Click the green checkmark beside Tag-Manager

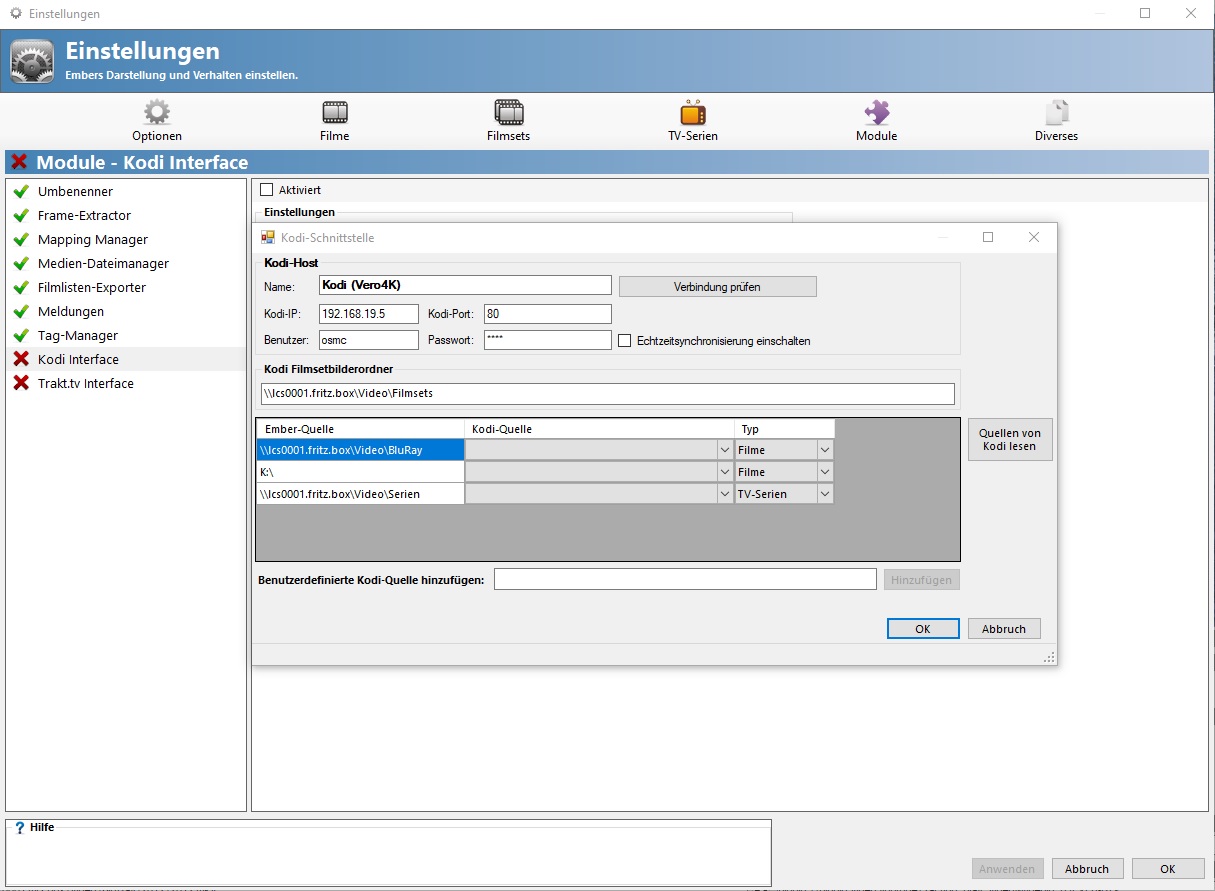(21, 335)
